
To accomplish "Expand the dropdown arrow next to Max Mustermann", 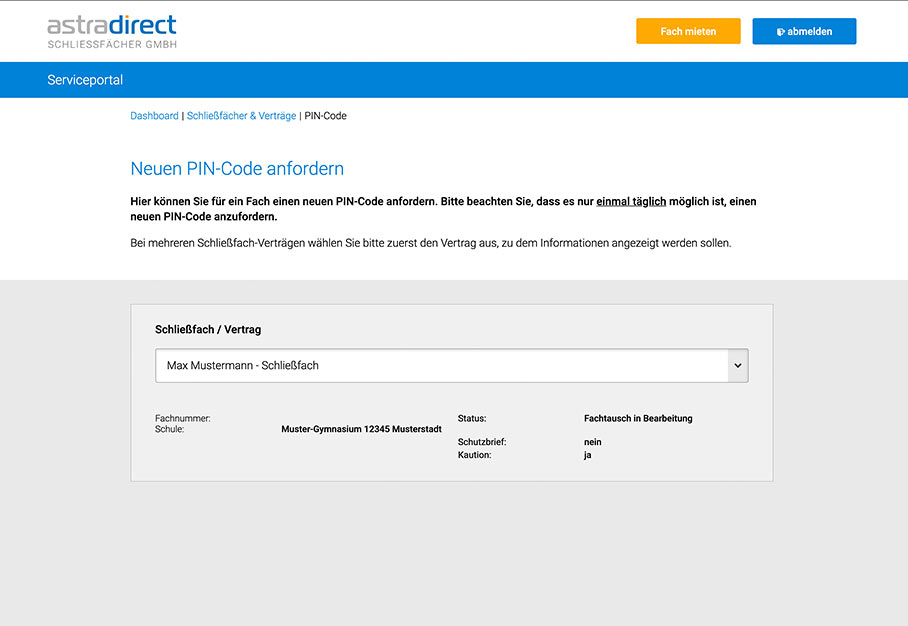I will point(736,365).
